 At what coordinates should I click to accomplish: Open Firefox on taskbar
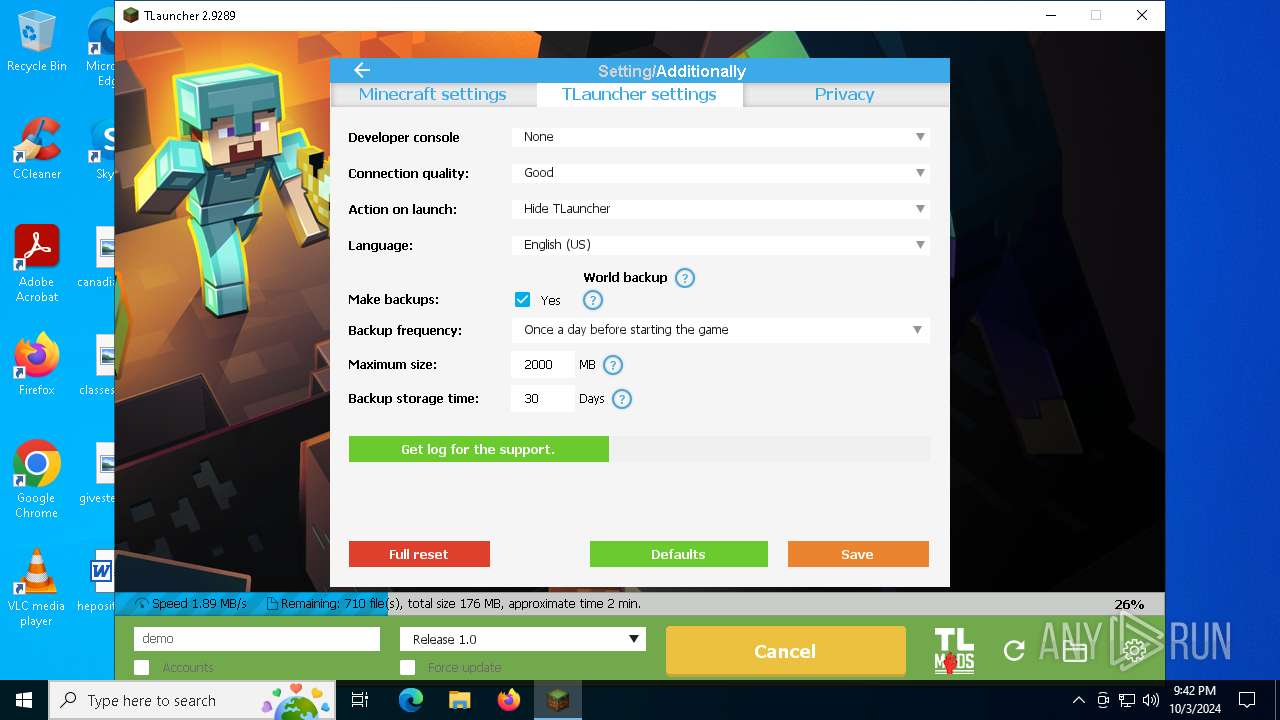(509, 700)
